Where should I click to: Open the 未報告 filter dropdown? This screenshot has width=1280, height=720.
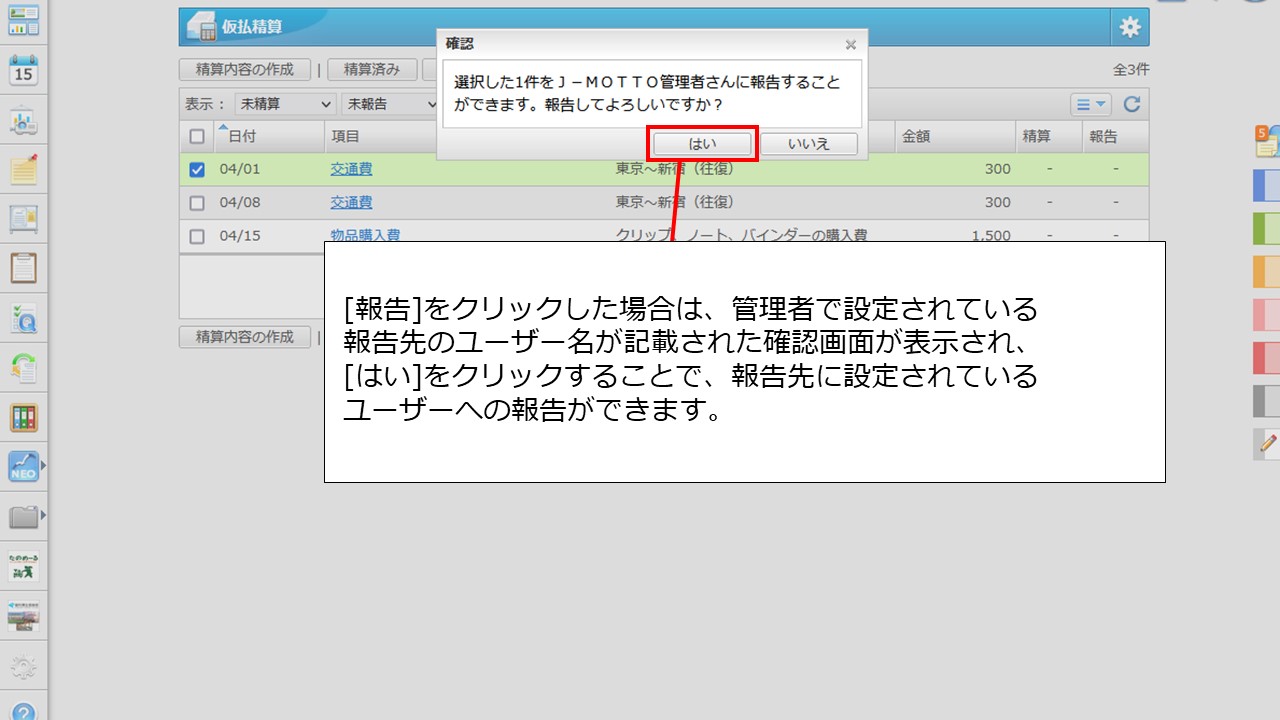point(390,104)
